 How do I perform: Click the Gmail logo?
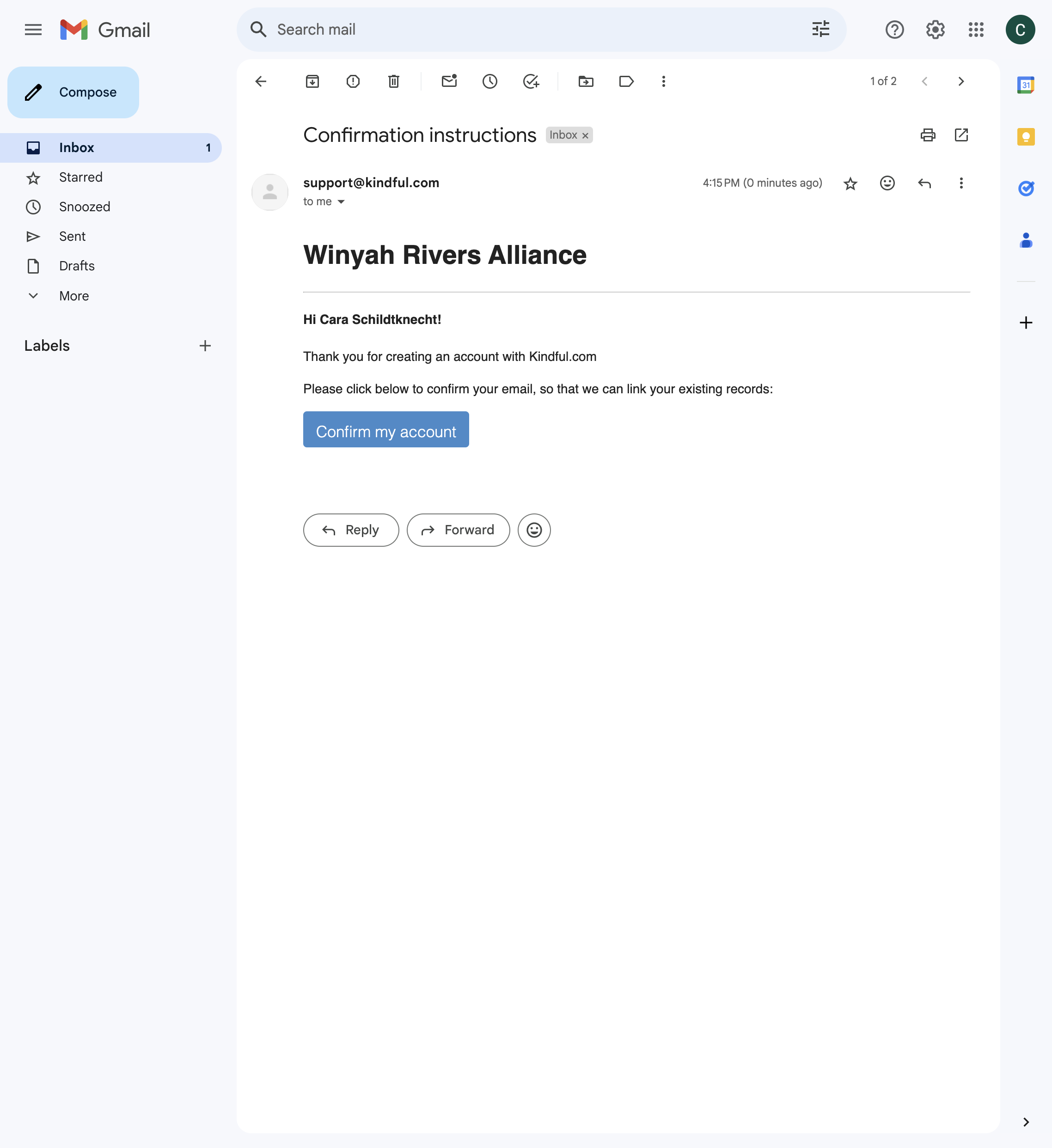click(105, 30)
